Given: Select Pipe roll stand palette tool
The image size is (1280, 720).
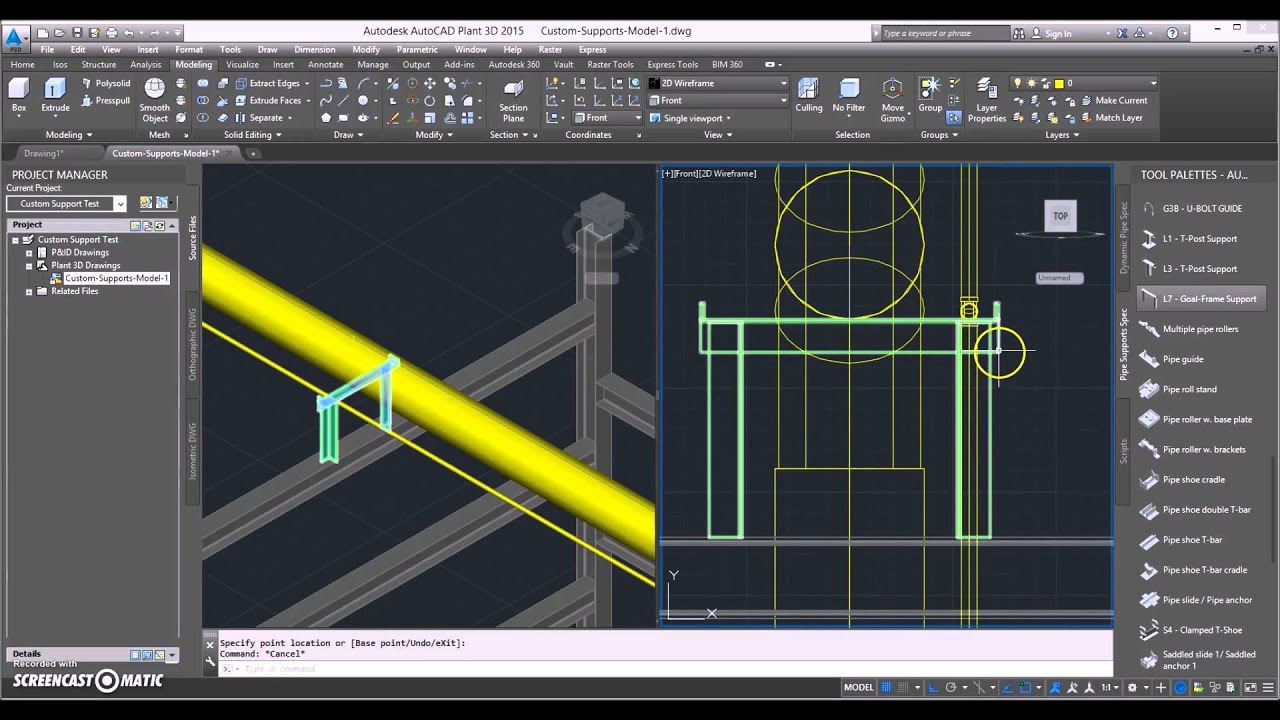Looking at the screenshot, I should point(1189,389).
